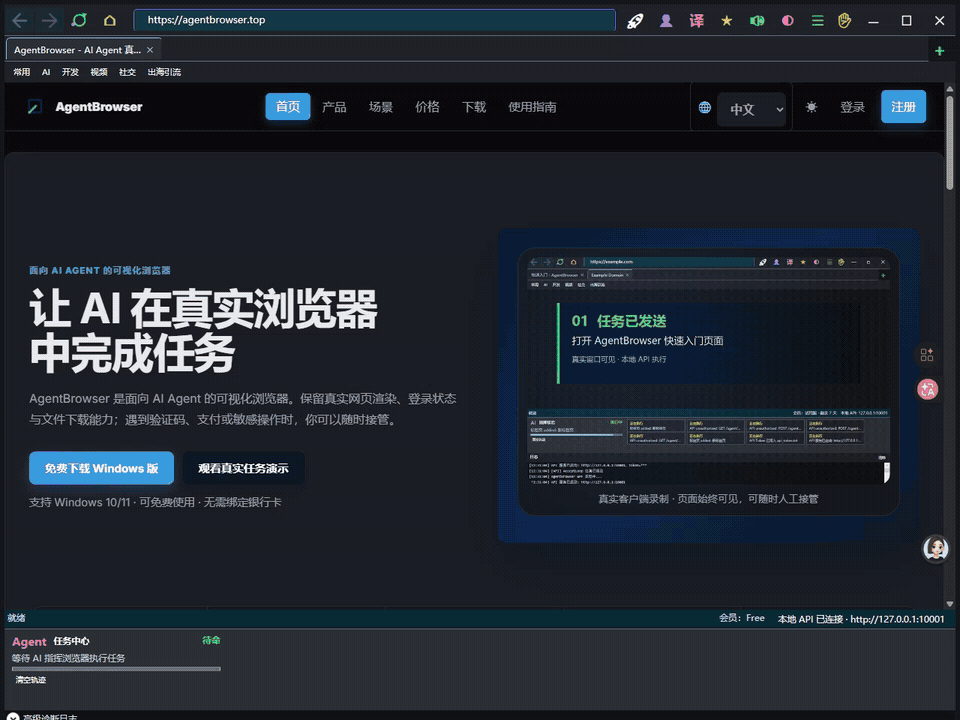The image size is (960, 720).
Task: Go to the 价格 nav item
Action: coord(427,107)
